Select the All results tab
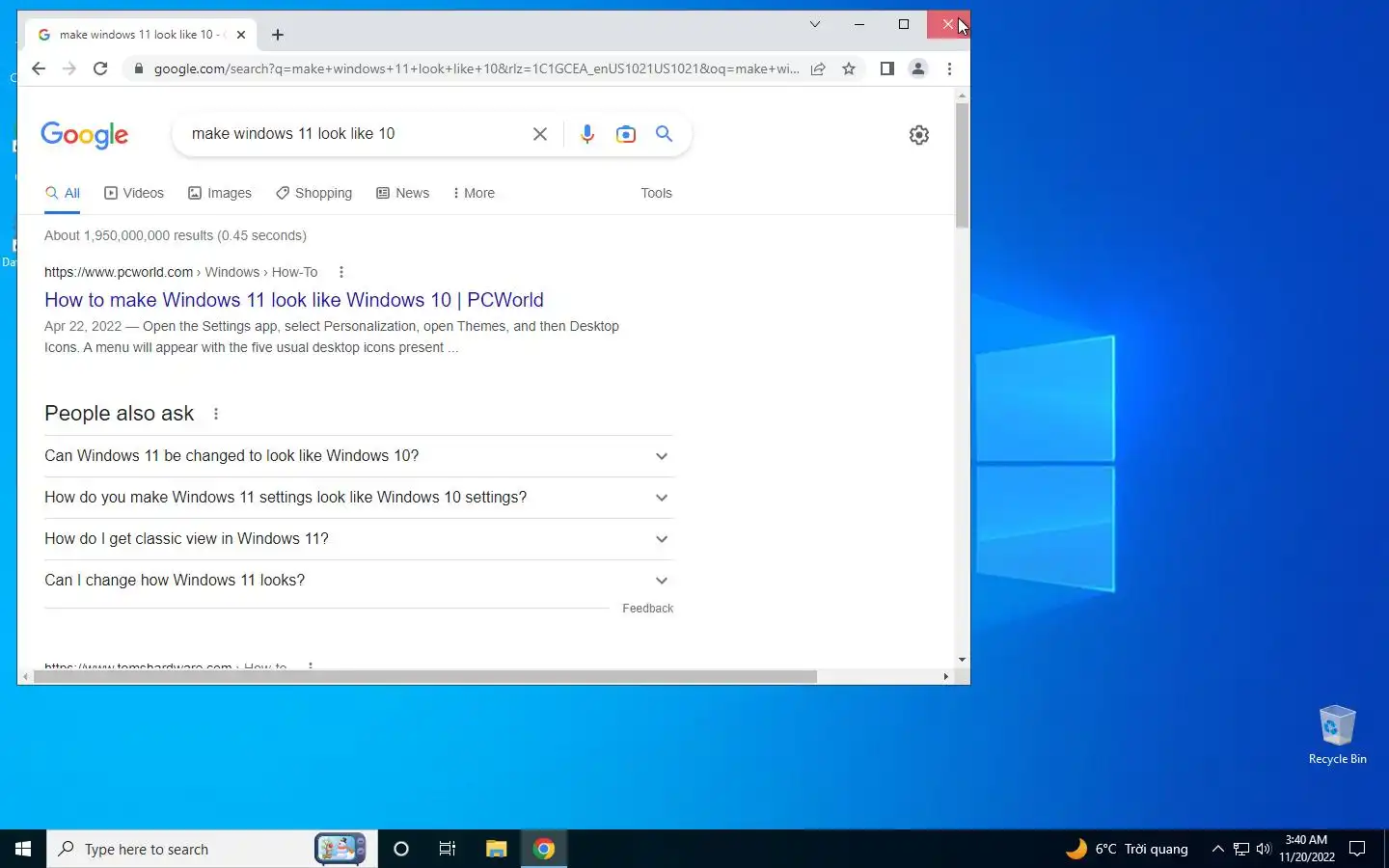Screen dimensions: 1389x868 [63, 194]
